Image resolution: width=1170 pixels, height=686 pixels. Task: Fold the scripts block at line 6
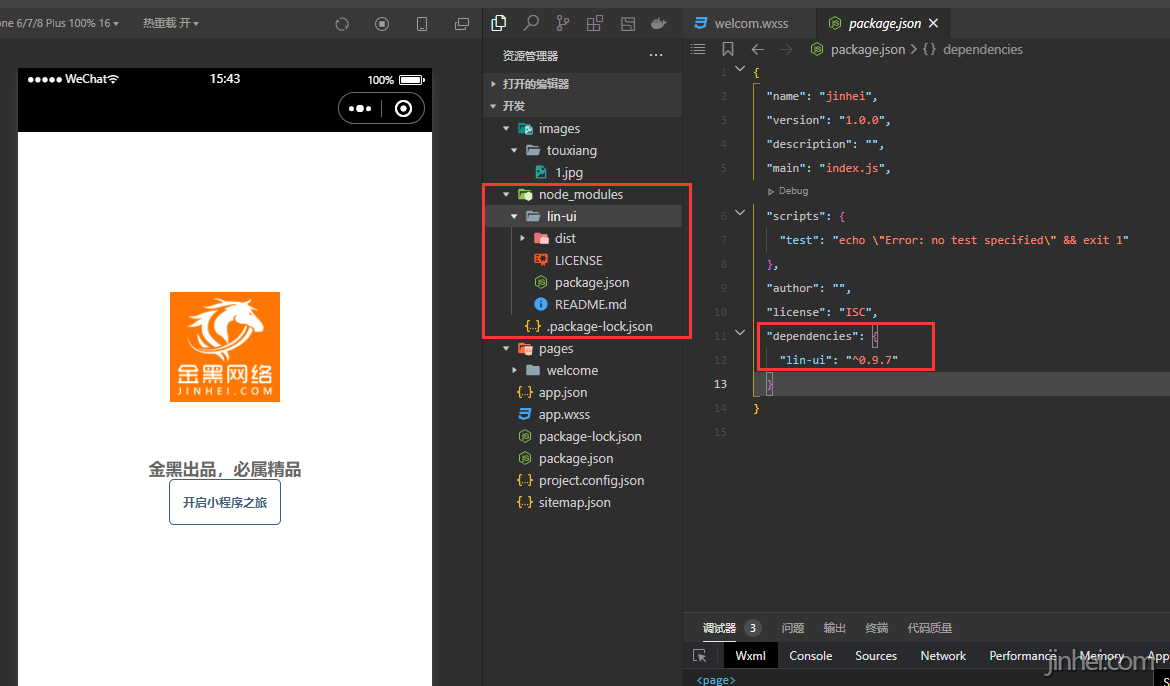pos(739,213)
